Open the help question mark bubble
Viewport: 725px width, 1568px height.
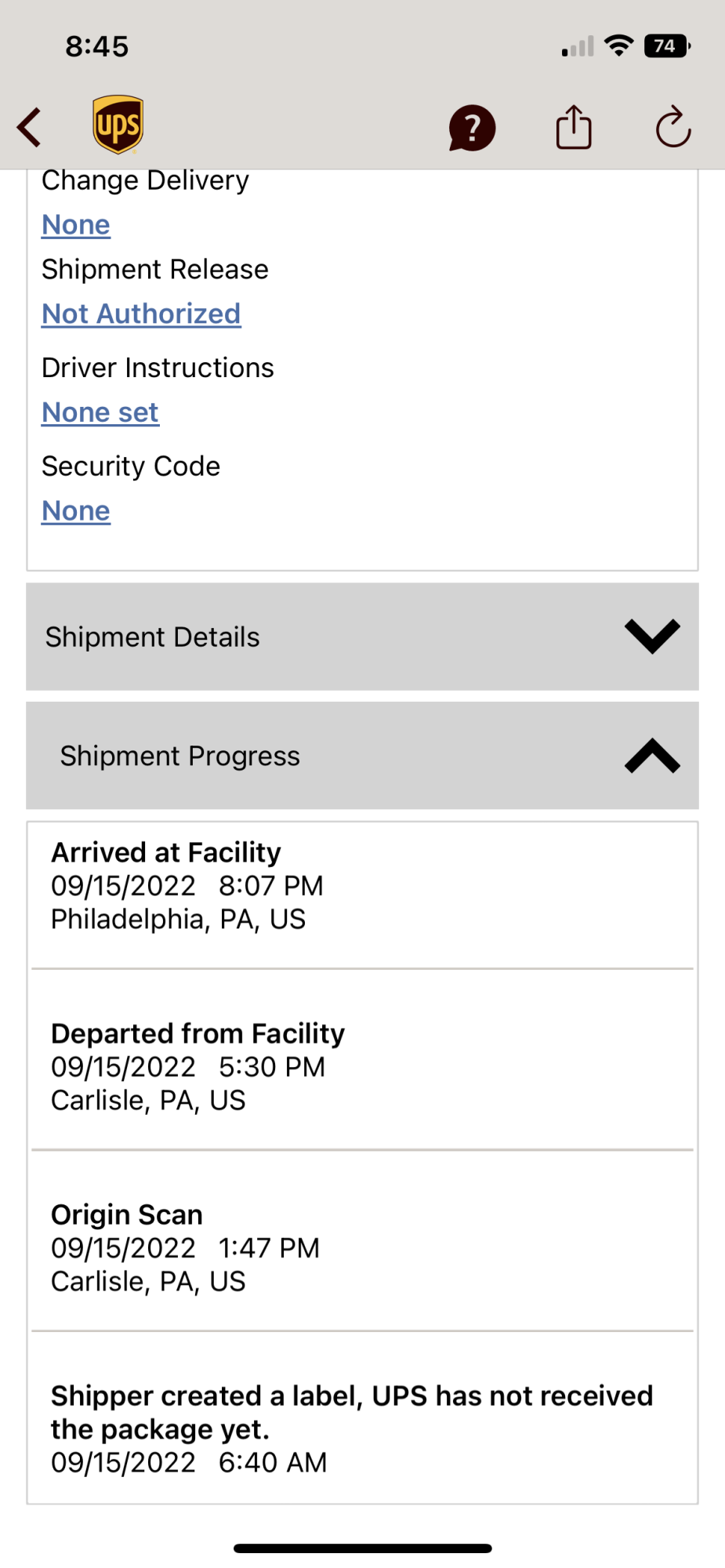[472, 128]
